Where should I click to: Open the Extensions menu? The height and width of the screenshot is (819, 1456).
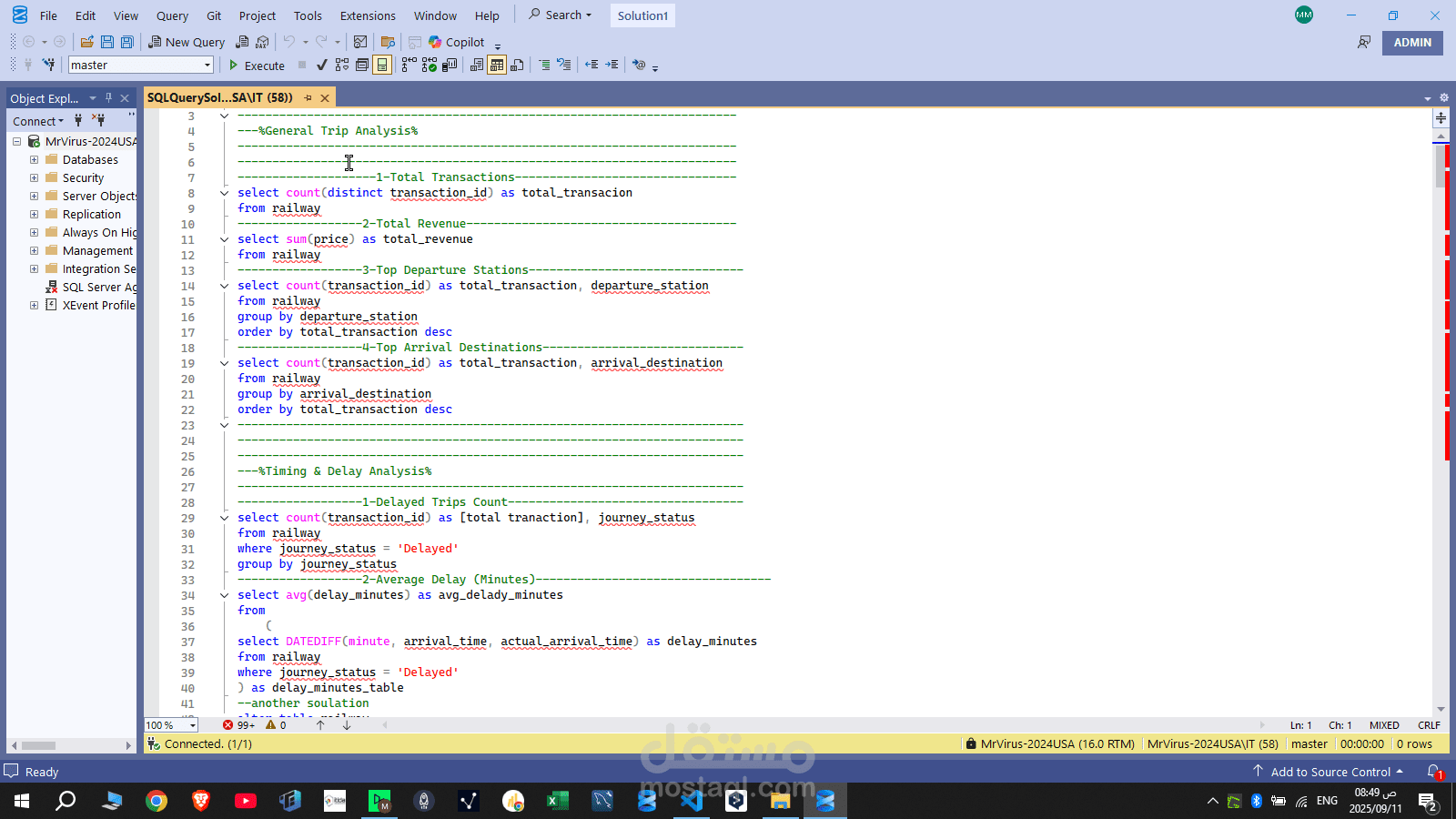(x=368, y=15)
